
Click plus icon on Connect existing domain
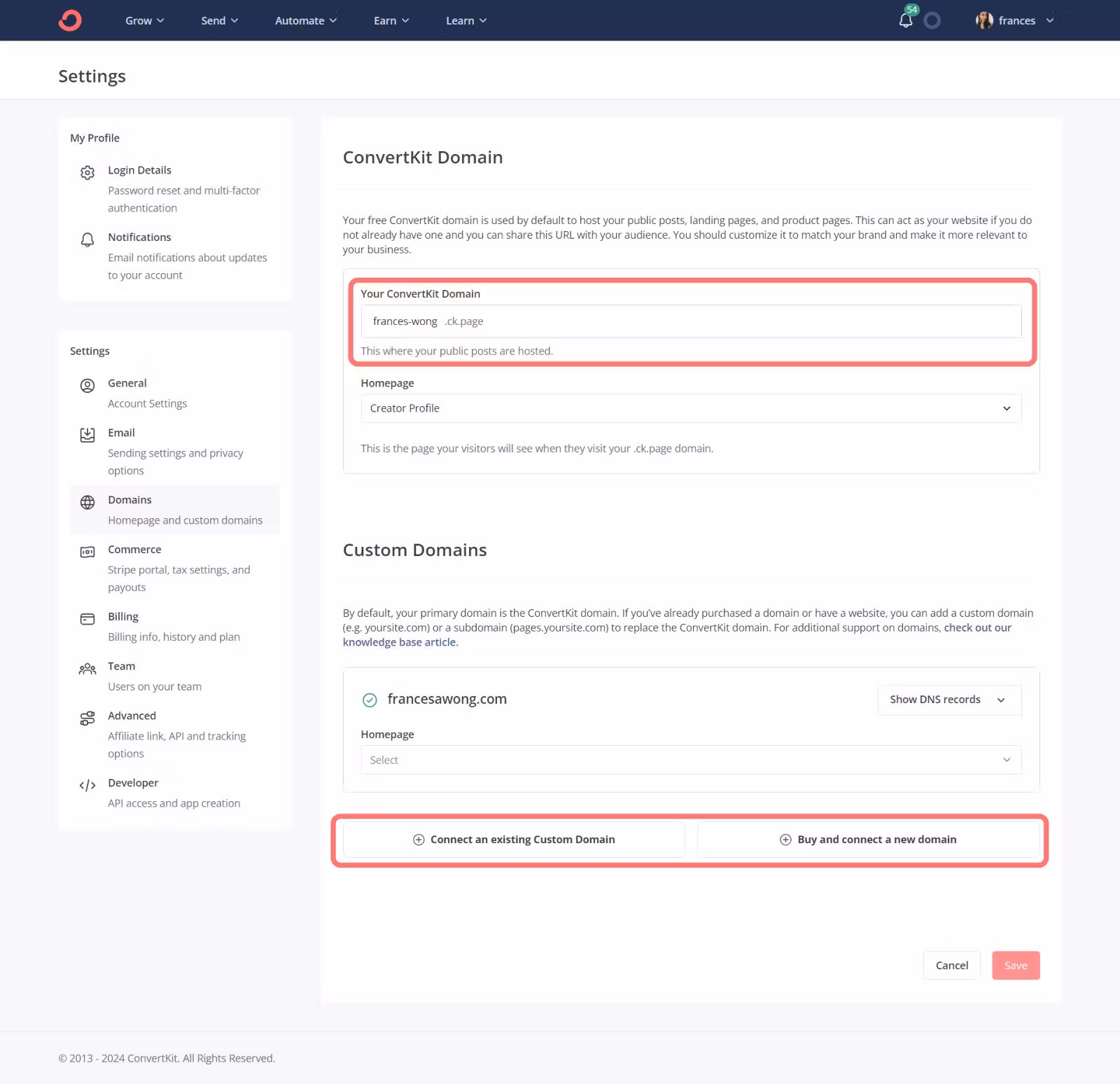pyautogui.click(x=419, y=840)
